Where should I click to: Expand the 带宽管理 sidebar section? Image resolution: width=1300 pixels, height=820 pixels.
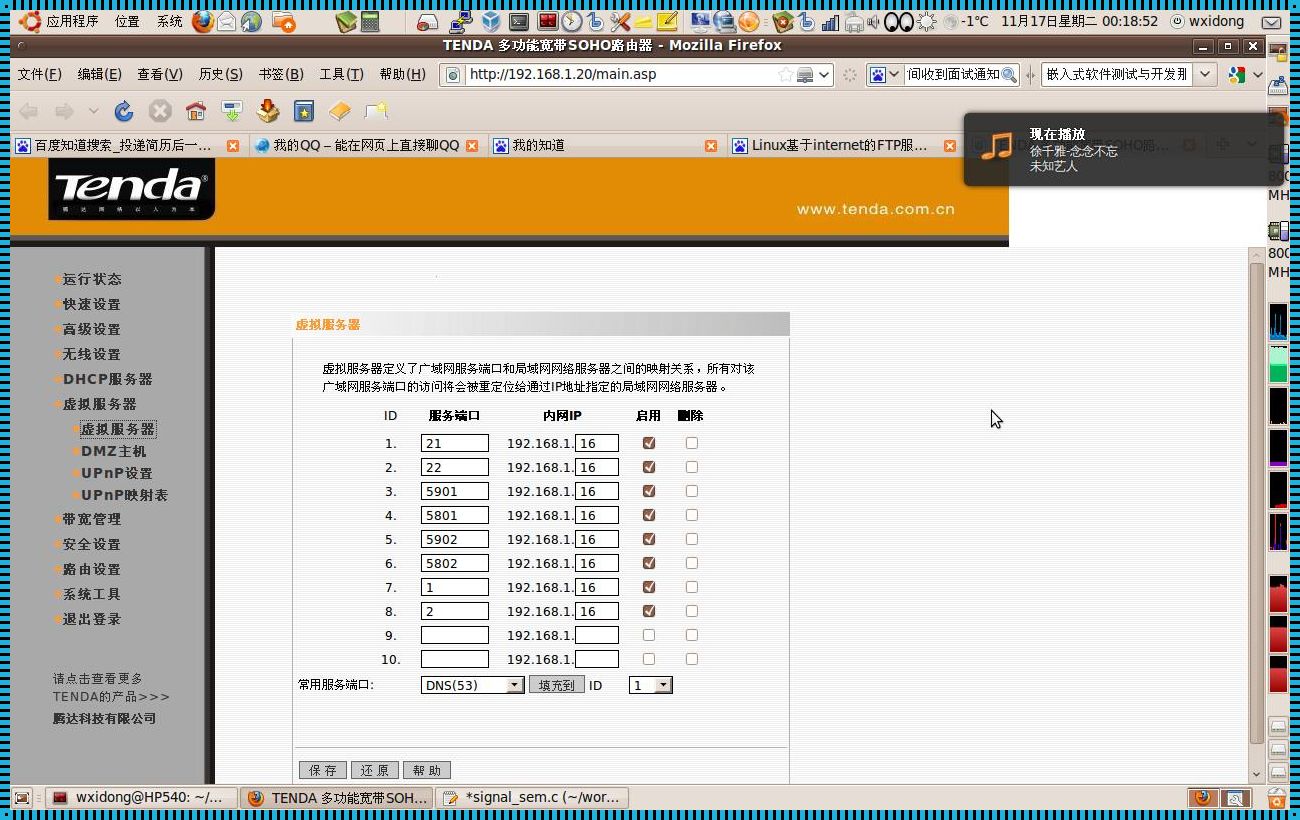[x=91, y=519]
